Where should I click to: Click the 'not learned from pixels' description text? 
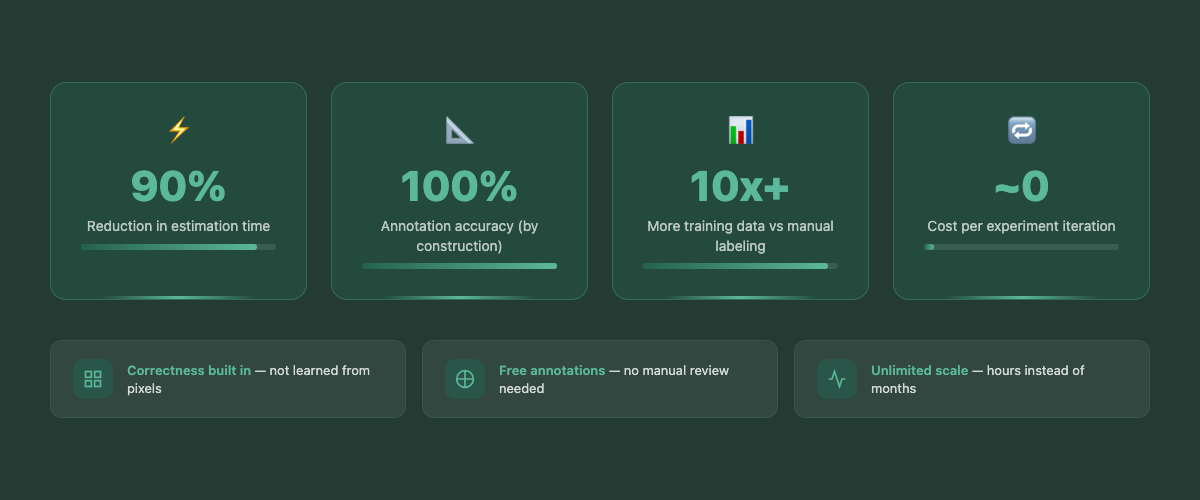coord(249,379)
